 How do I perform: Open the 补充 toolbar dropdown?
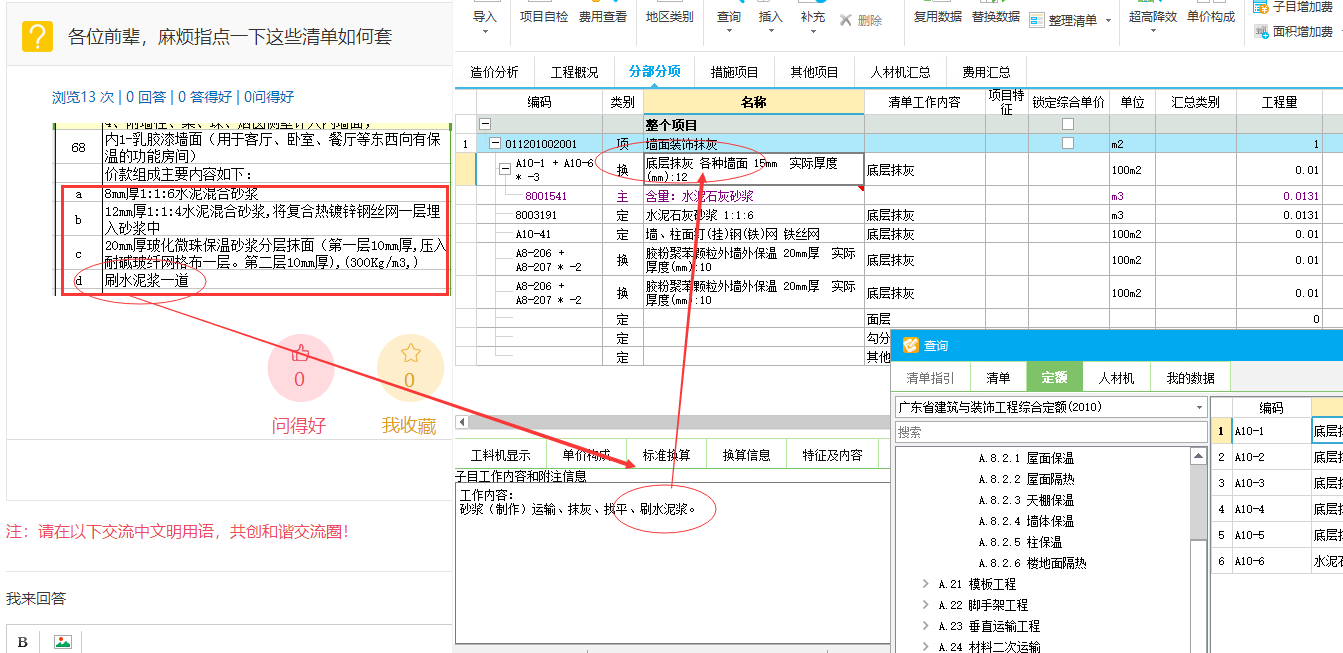[x=813, y=32]
